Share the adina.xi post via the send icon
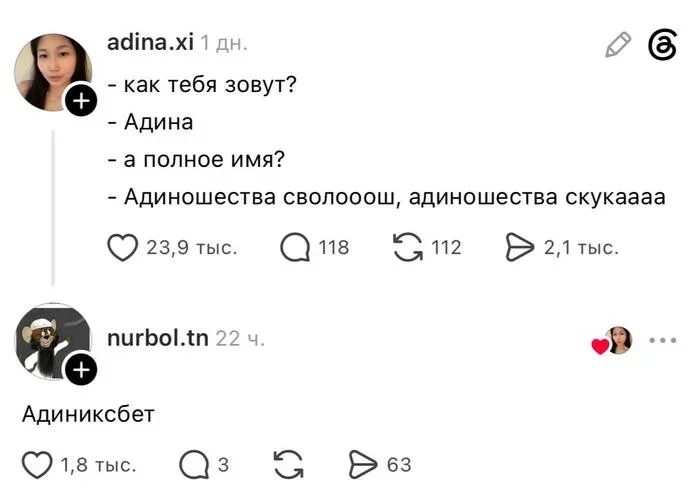 520,247
